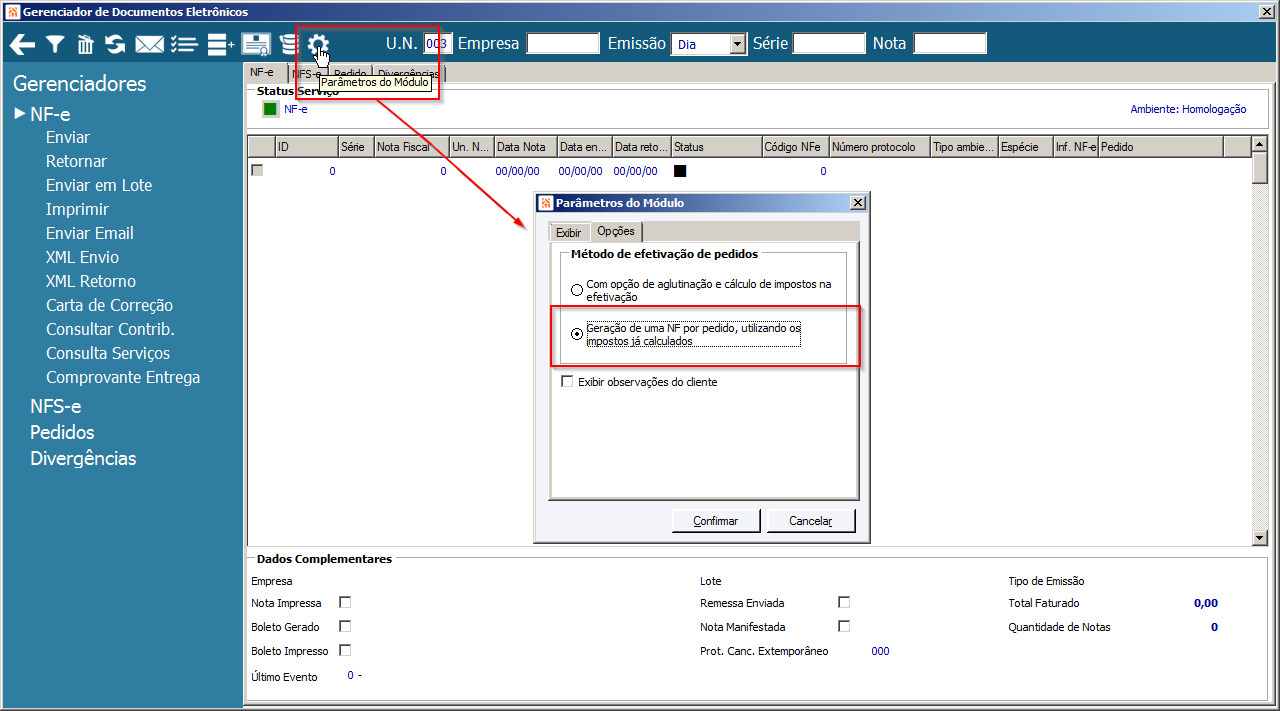The image size is (1280, 711).
Task: Open Retornar in the sidebar
Action: coord(76,161)
